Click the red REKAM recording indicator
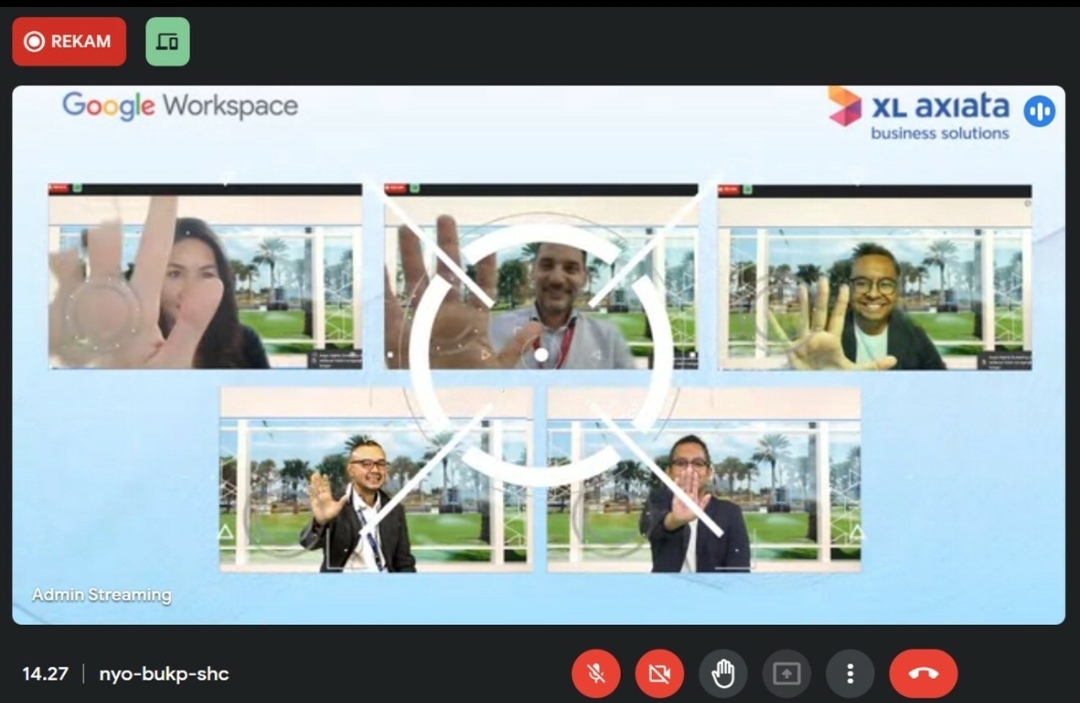Viewport: 1080px width, 703px height. pos(69,42)
